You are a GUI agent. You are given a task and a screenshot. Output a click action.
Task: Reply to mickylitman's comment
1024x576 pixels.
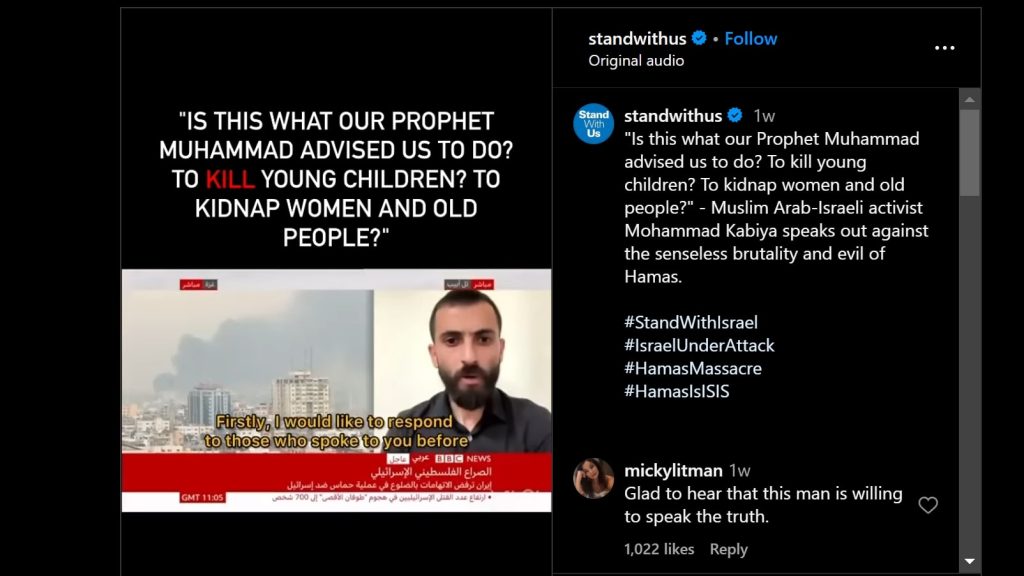728,549
